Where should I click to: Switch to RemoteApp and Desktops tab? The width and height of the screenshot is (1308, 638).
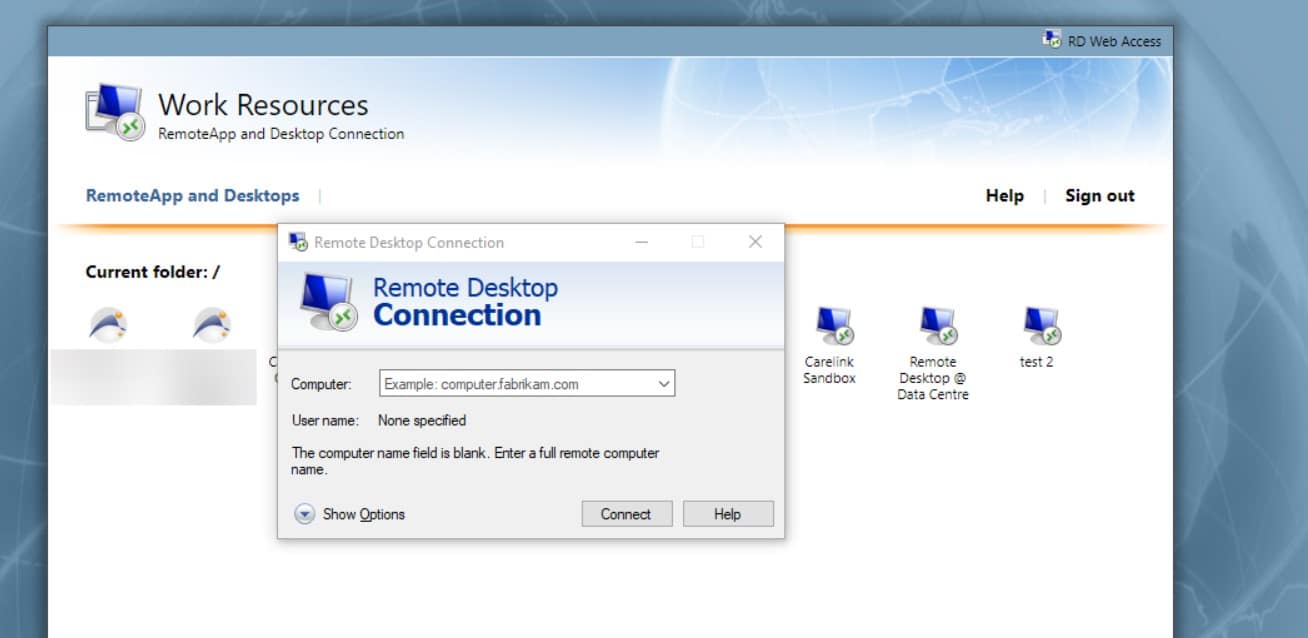point(192,196)
